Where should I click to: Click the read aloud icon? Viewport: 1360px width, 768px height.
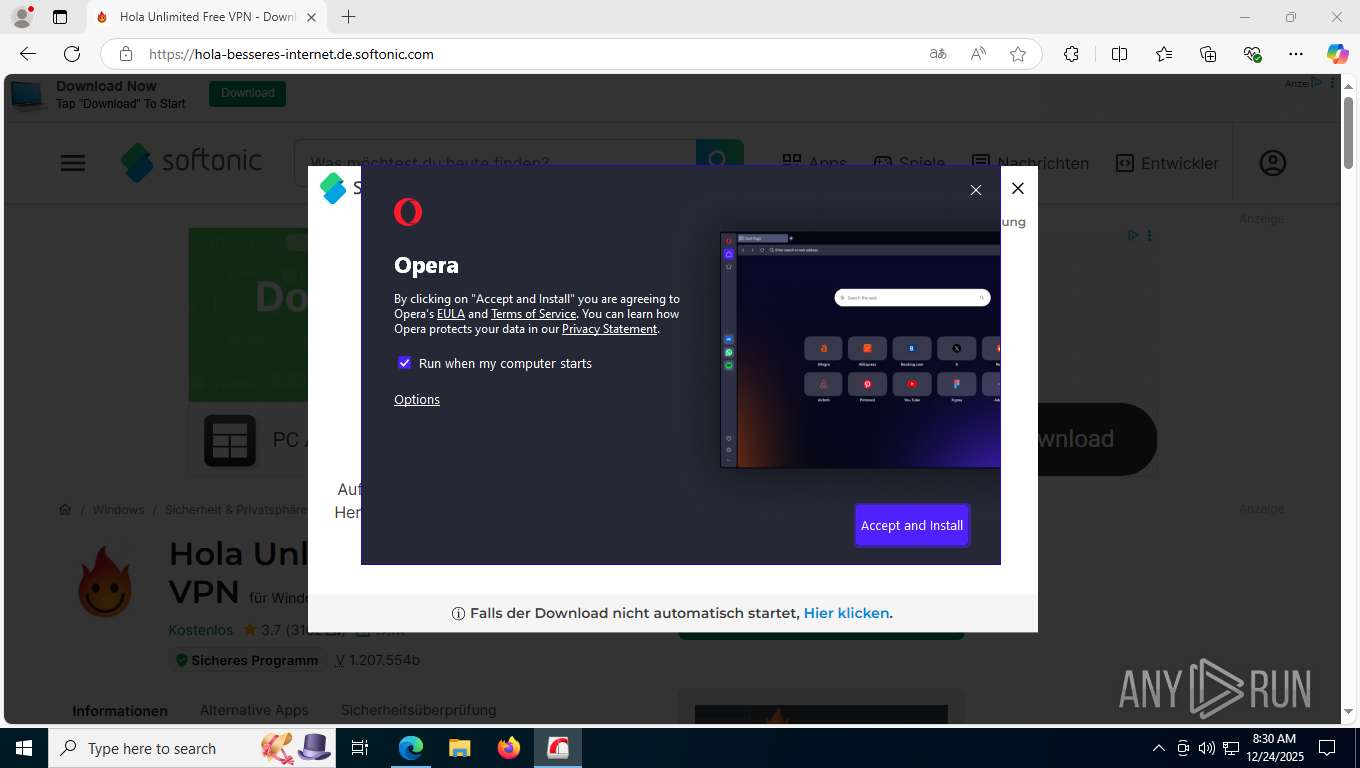[x=978, y=54]
